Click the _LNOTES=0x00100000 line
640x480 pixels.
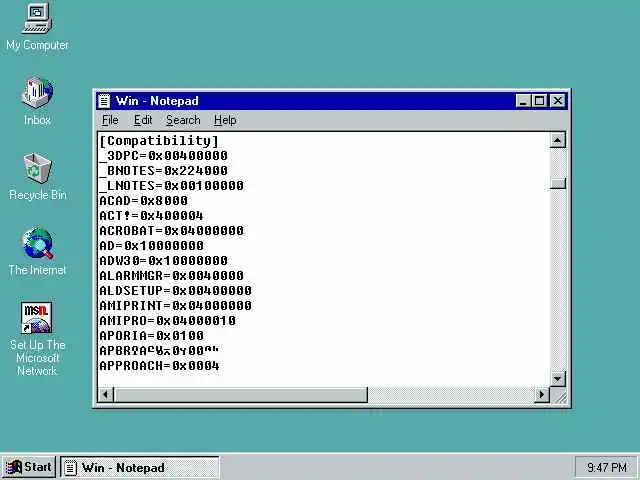click(171, 186)
